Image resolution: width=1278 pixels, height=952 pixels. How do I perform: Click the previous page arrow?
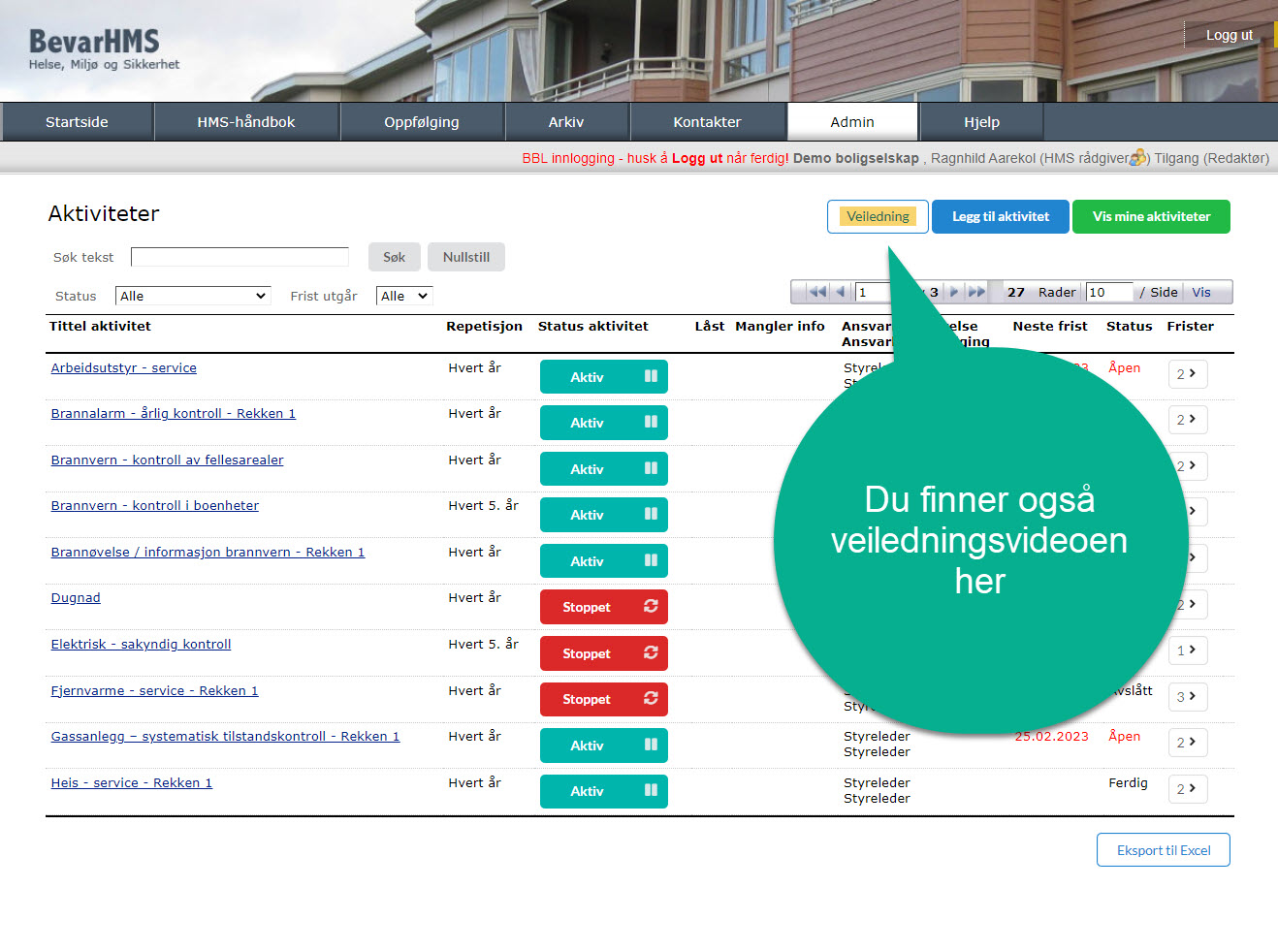pyautogui.click(x=841, y=292)
